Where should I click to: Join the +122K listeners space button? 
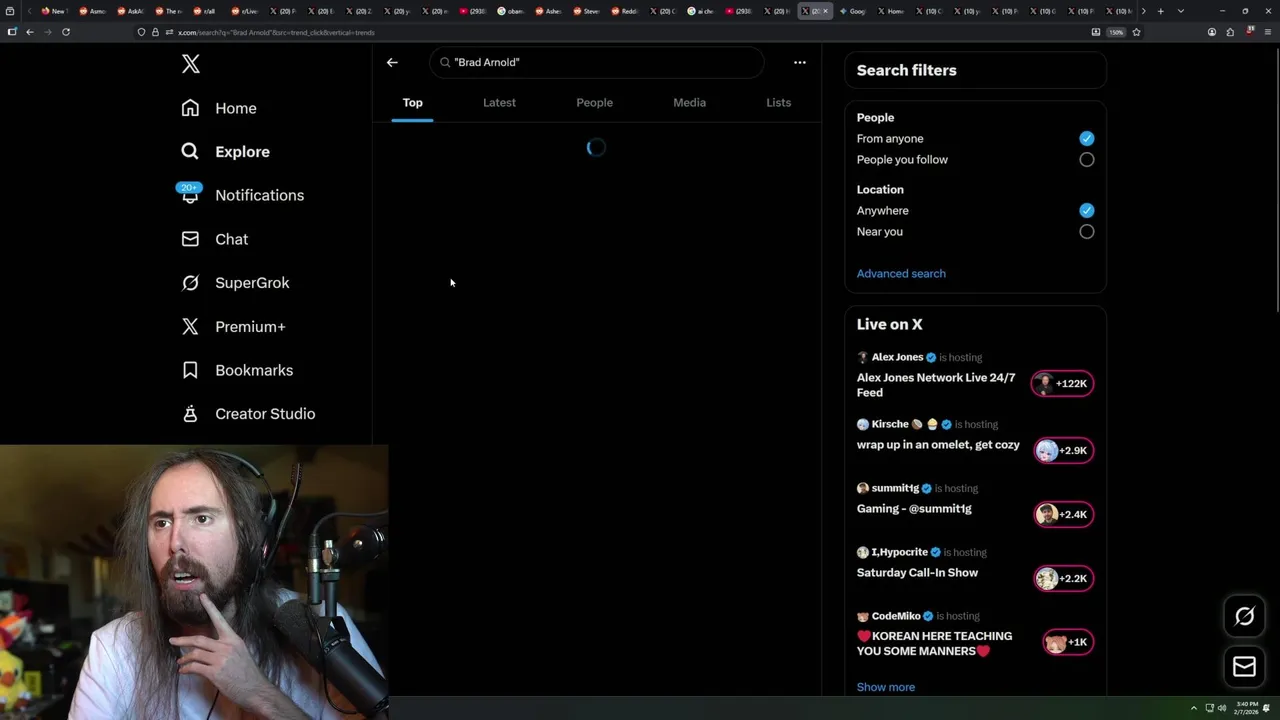click(x=1062, y=384)
